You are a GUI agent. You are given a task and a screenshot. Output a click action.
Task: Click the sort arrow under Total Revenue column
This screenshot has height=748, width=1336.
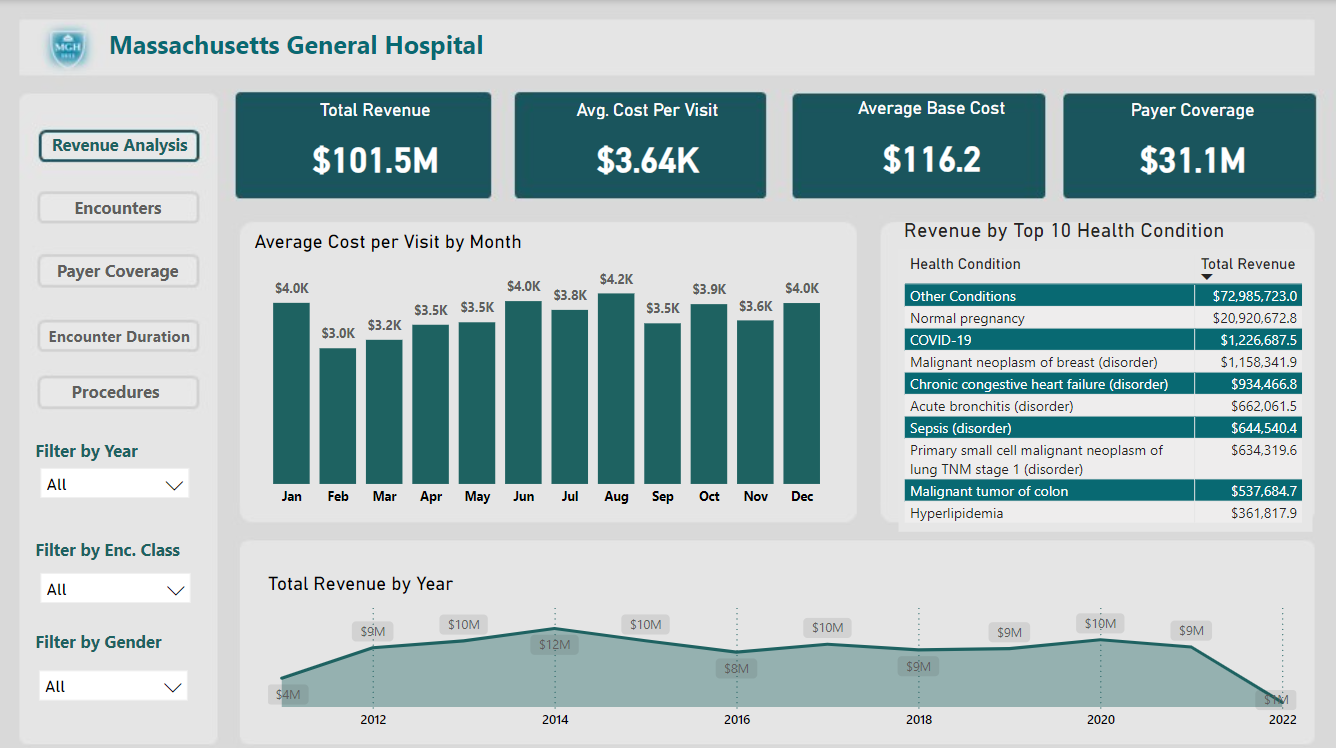(1206, 277)
